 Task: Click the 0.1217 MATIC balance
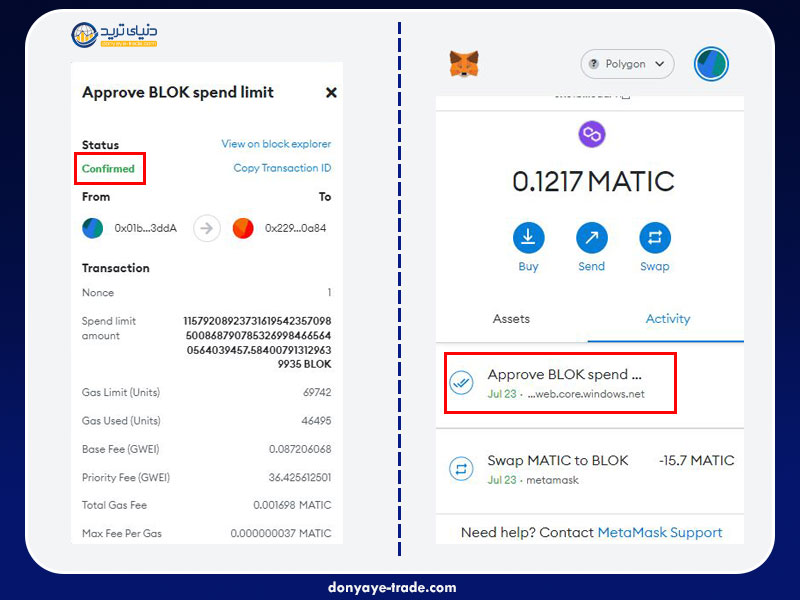(593, 182)
